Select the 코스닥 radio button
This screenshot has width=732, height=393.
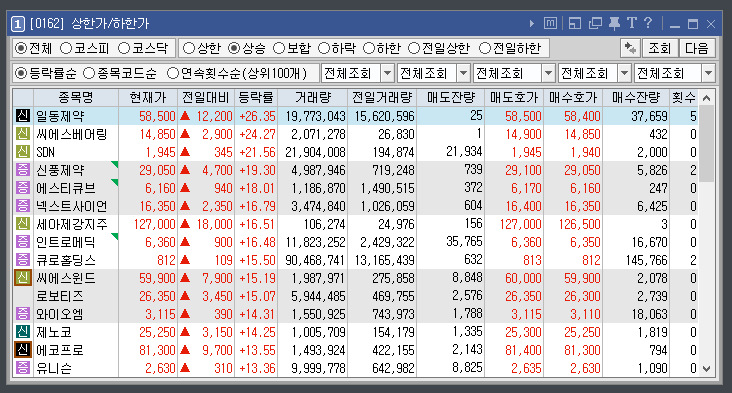[124, 48]
